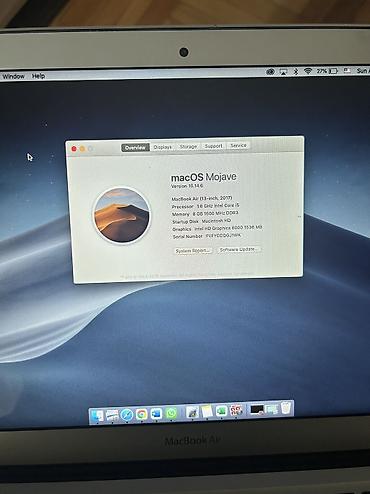Open the Dock app left of Notes
370x494 pixels.
coord(192,412)
